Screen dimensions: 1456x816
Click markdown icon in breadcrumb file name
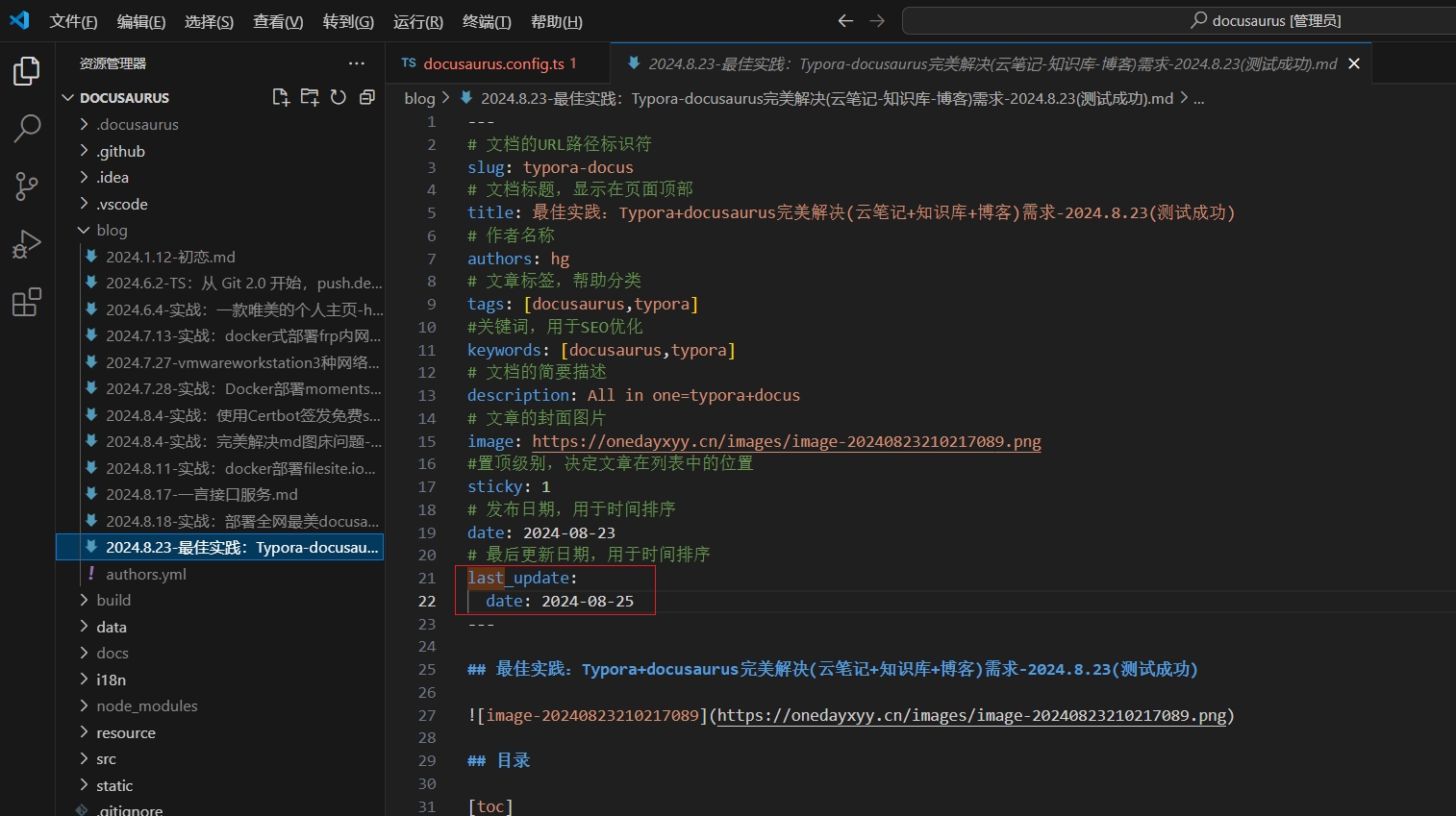[466, 98]
